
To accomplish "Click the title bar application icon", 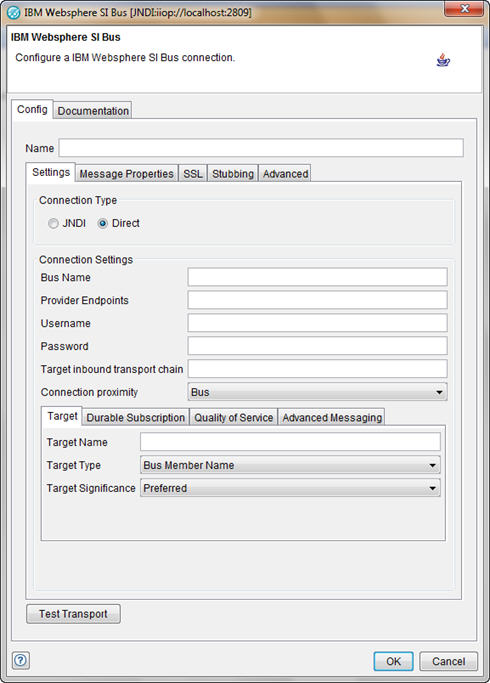I will pyautogui.click(x=14, y=12).
